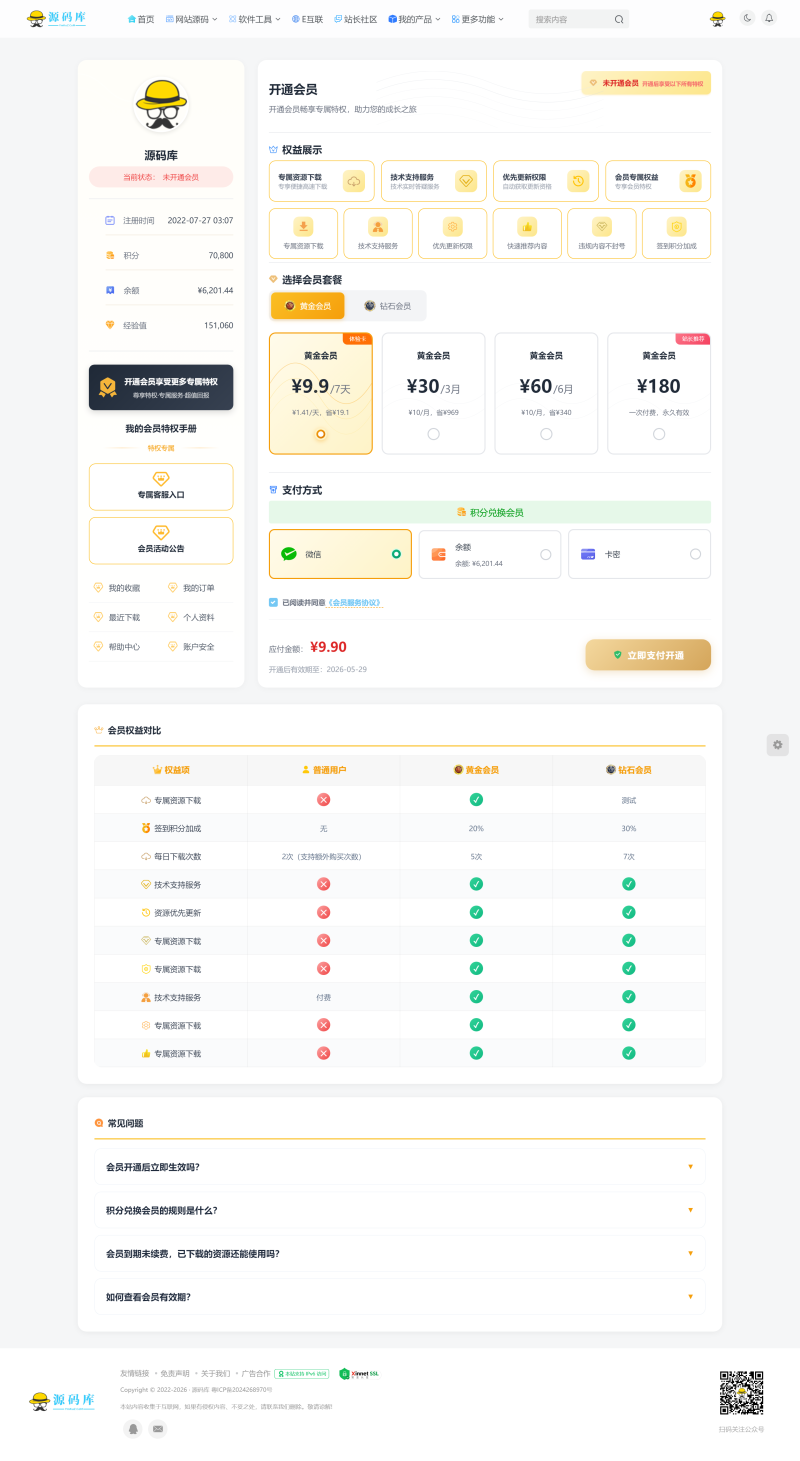Toggle the 已阅读并同意 agreement checkbox

[x=273, y=602]
